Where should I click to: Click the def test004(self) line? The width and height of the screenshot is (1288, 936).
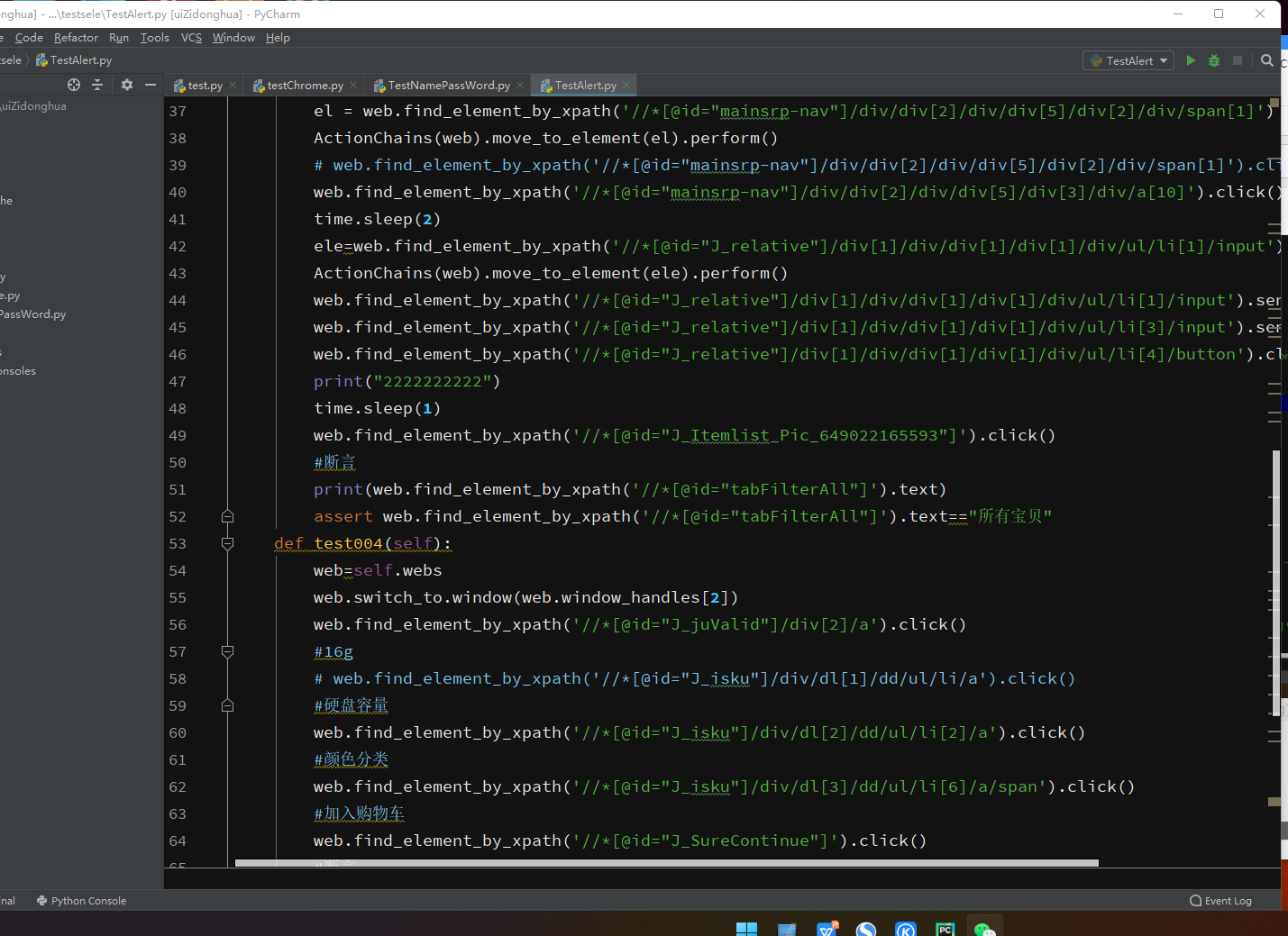tap(362, 543)
